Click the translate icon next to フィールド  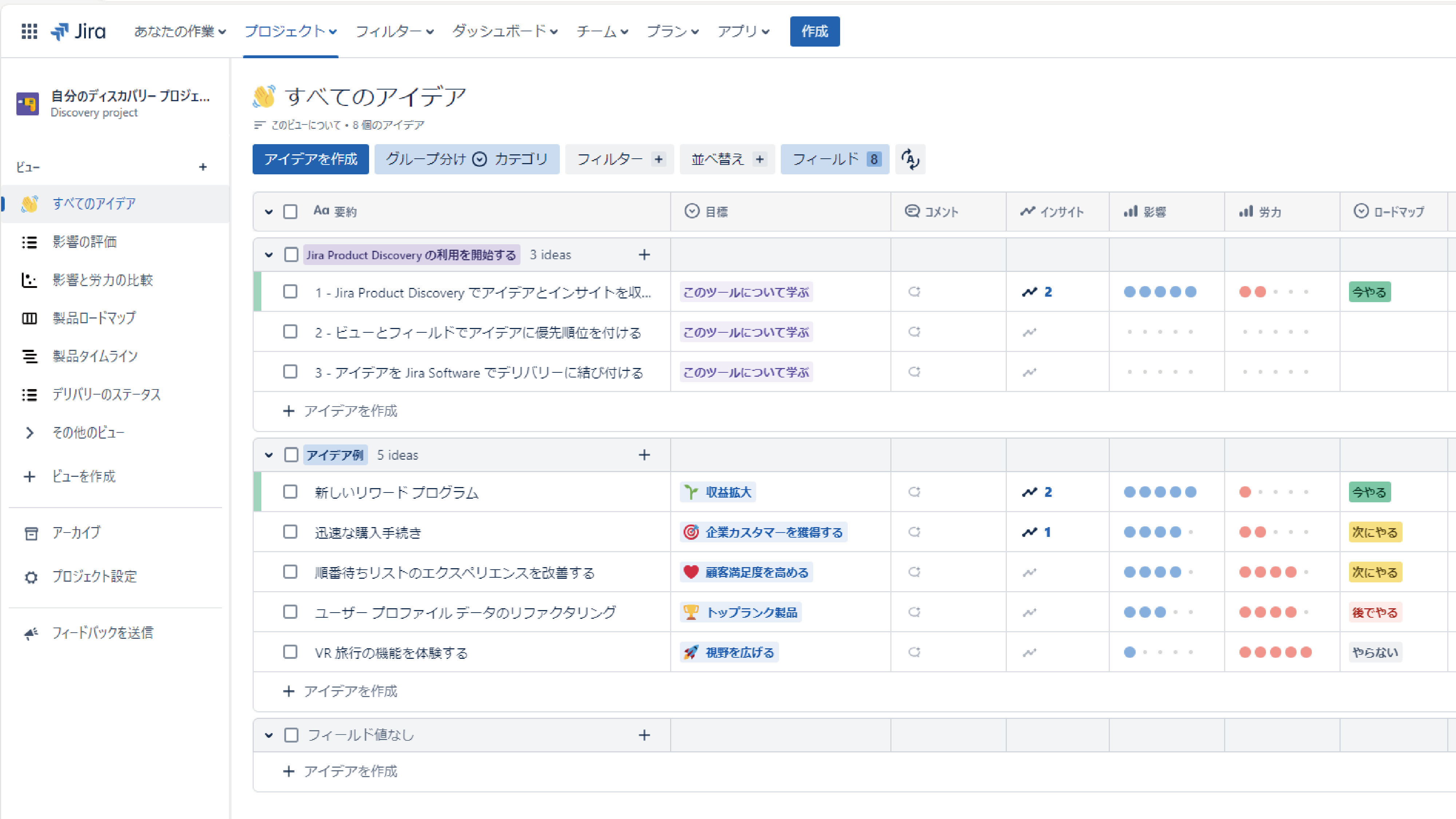pos(910,159)
